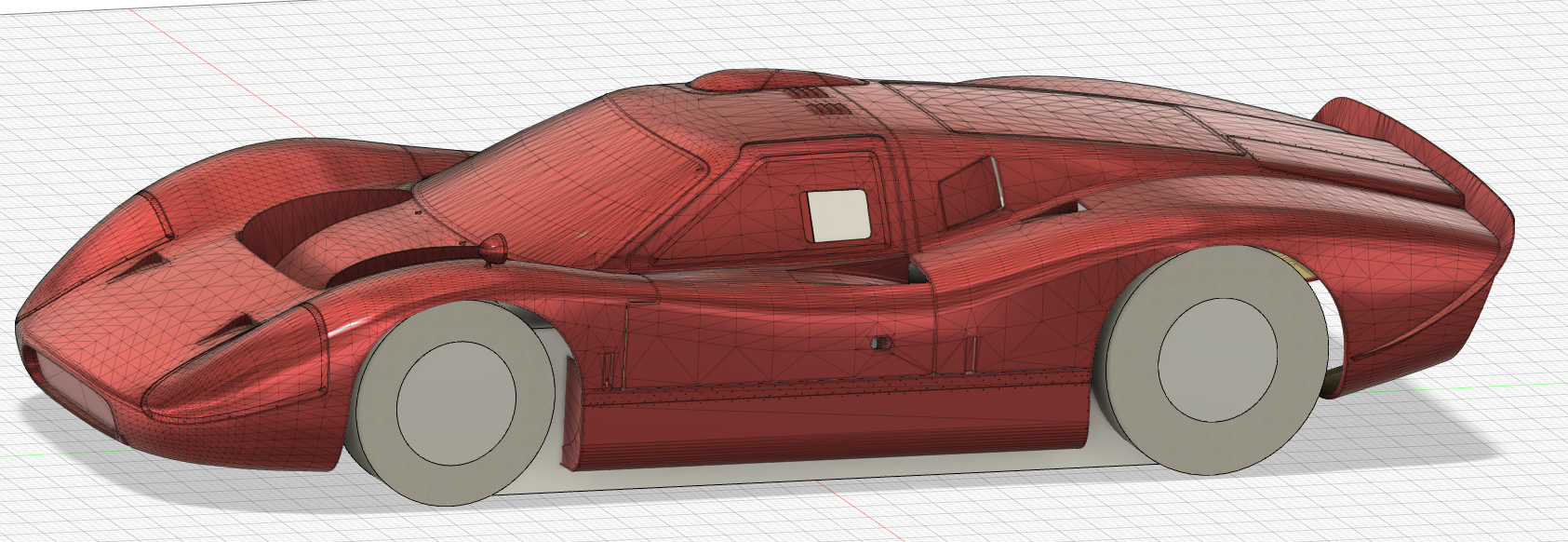Select the front grille opening at the car nose
Viewport: 1568px width, 542px height.
[x=74, y=386]
